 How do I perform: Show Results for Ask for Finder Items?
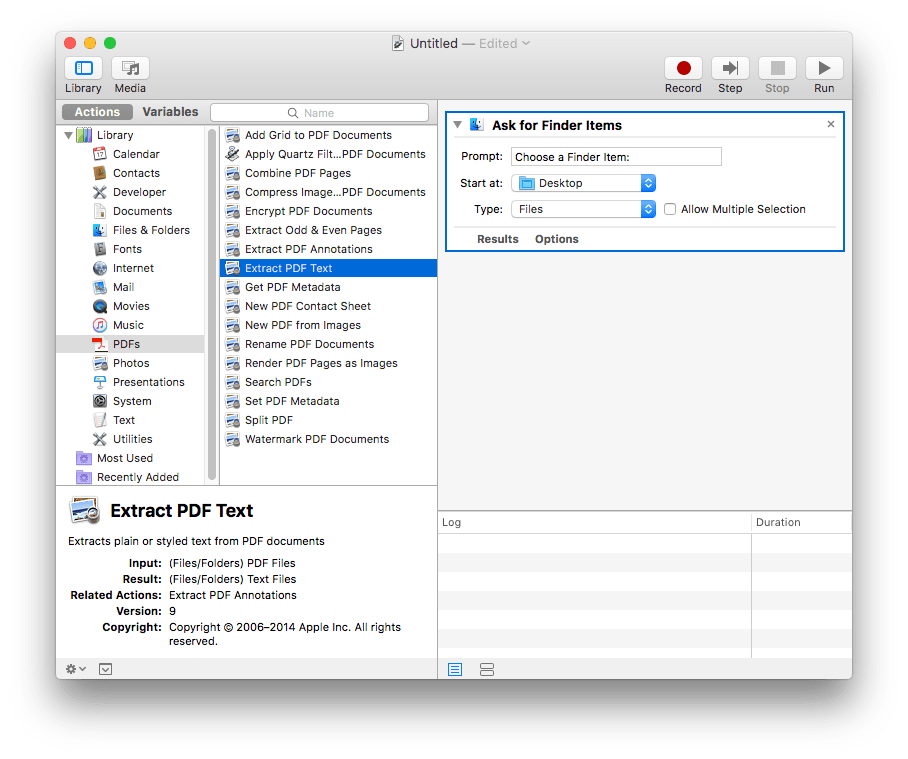click(497, 239)
